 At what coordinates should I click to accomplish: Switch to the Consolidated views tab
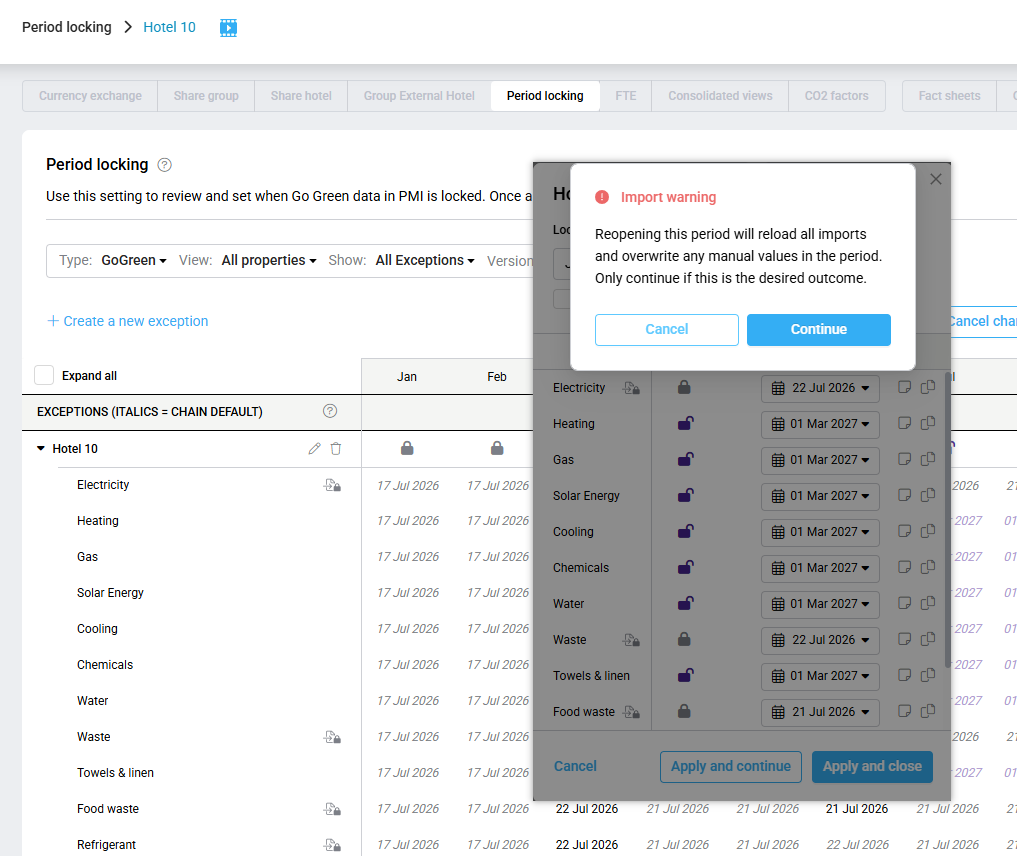click(720, 96)
